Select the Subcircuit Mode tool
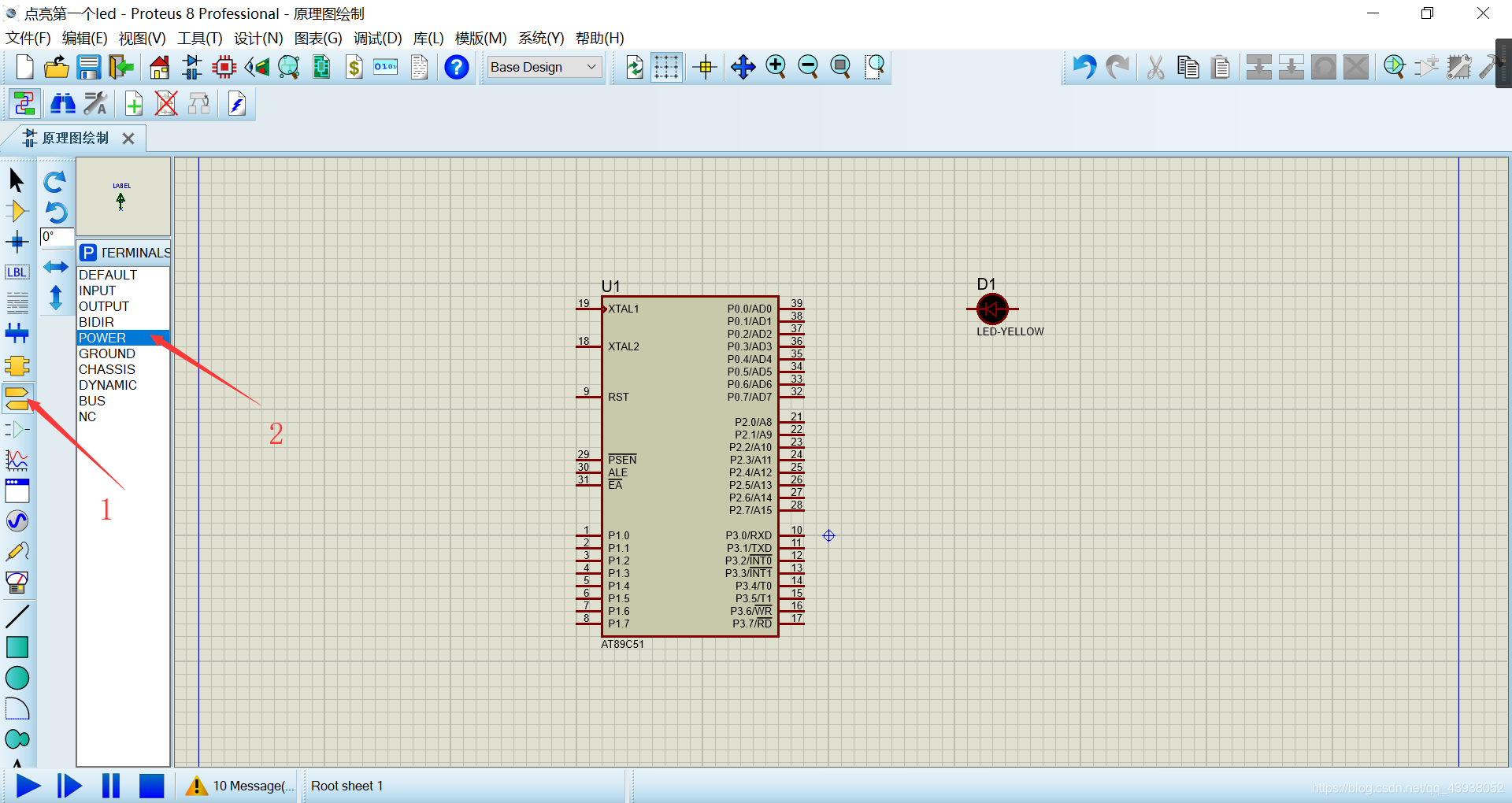The width and height of the screenshot is (1512, 803). coord(17,365)
